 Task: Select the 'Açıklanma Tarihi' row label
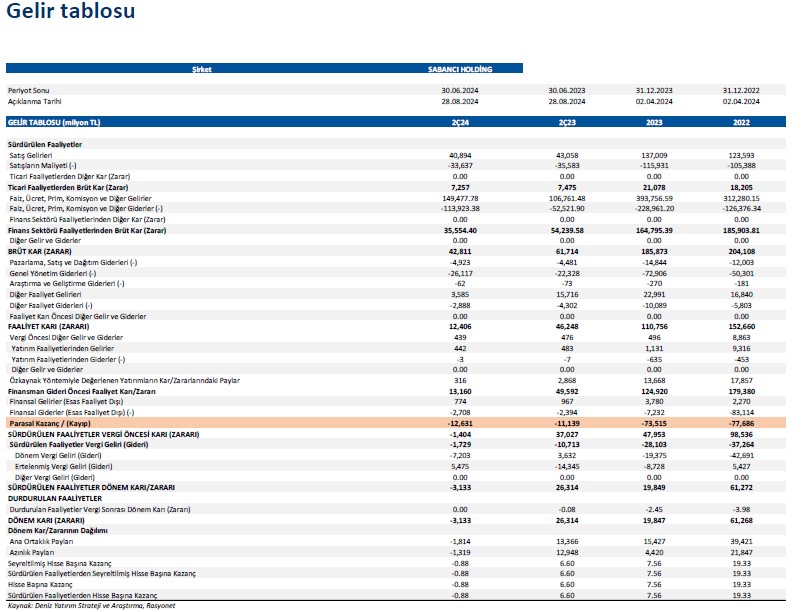[35, 101]
